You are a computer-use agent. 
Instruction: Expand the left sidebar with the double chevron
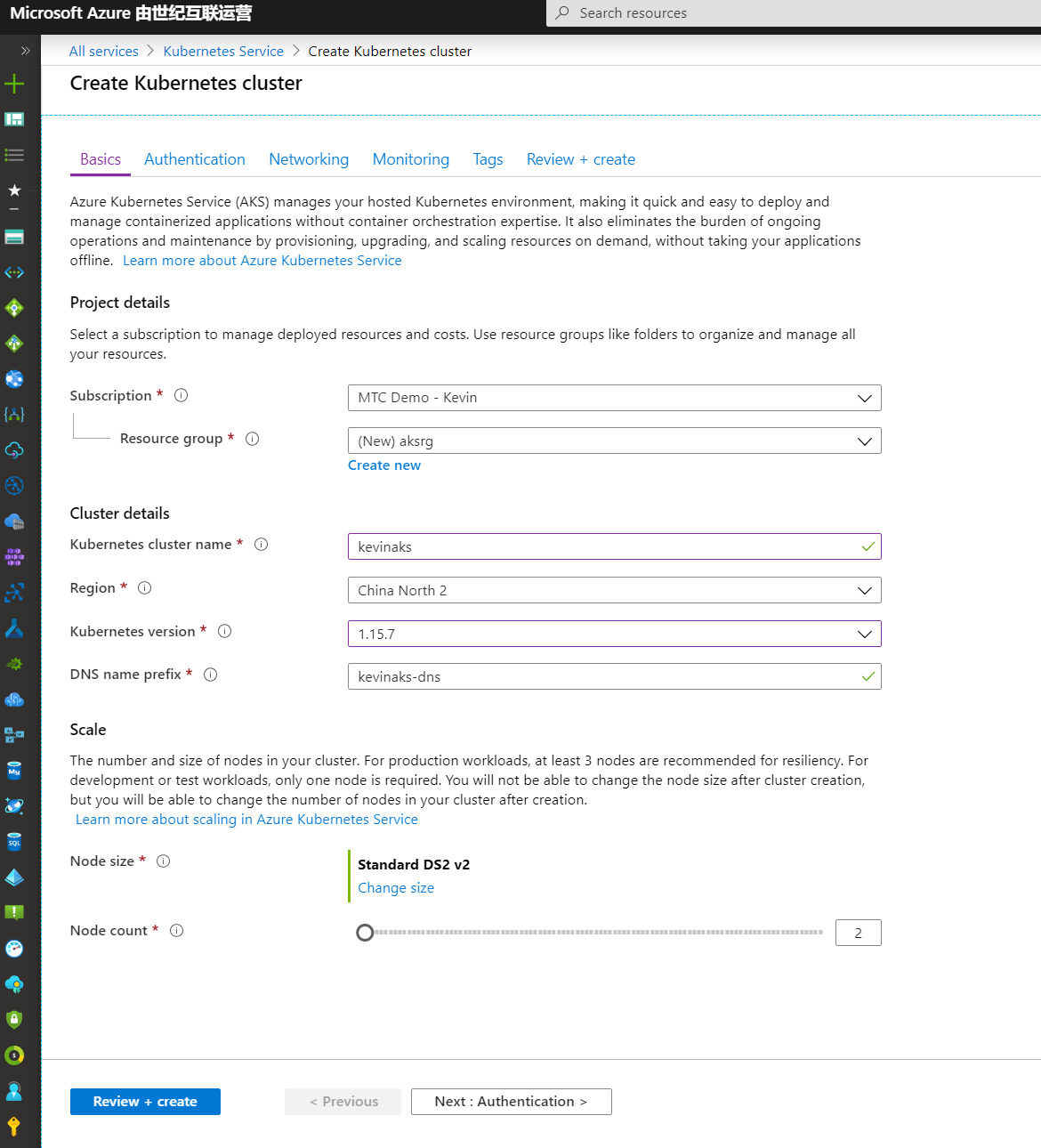point(25,51)
